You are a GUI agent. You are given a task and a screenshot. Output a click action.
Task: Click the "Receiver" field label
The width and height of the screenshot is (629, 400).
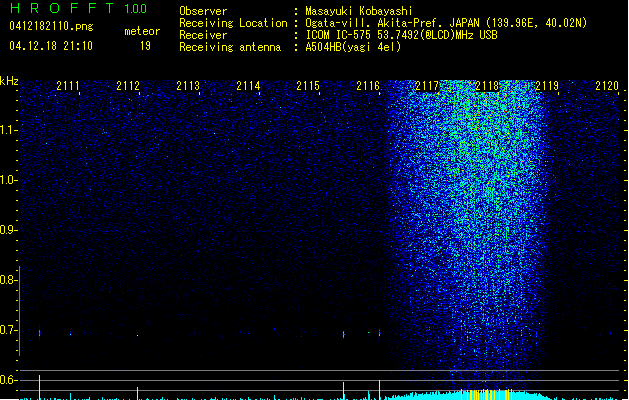click(x=203, y=35)
